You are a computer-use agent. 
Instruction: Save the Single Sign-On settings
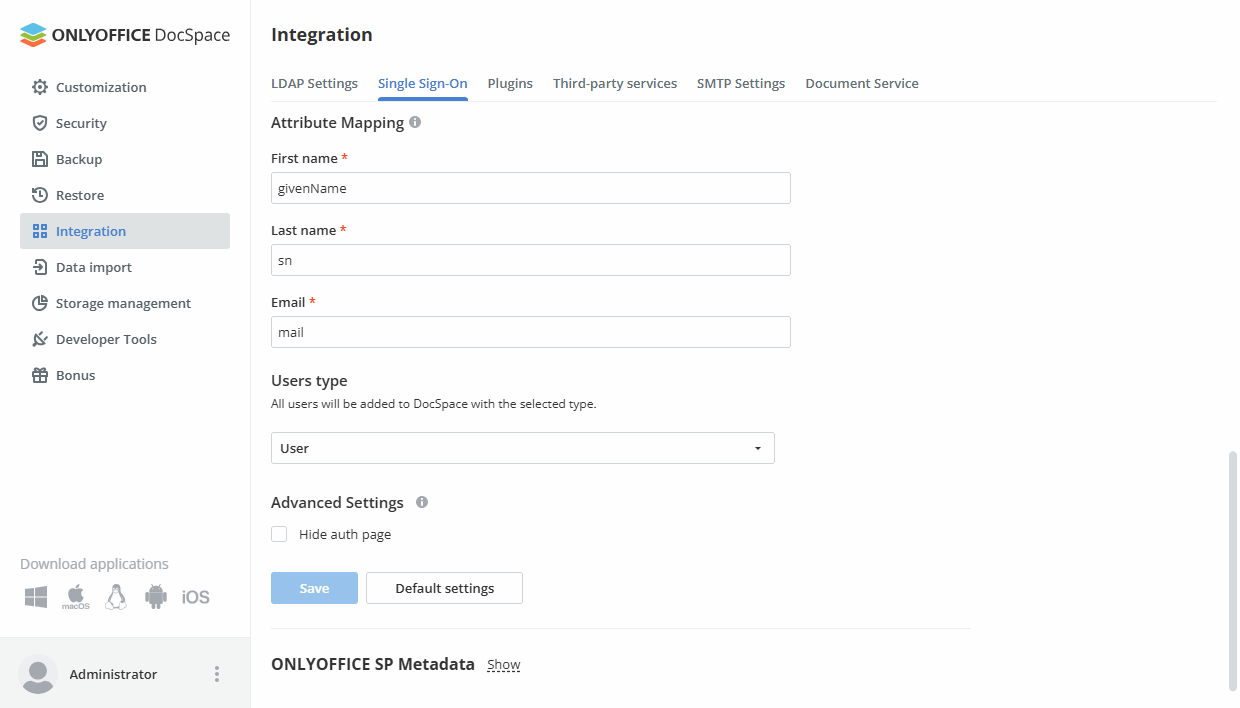click(x=314, y=588)
